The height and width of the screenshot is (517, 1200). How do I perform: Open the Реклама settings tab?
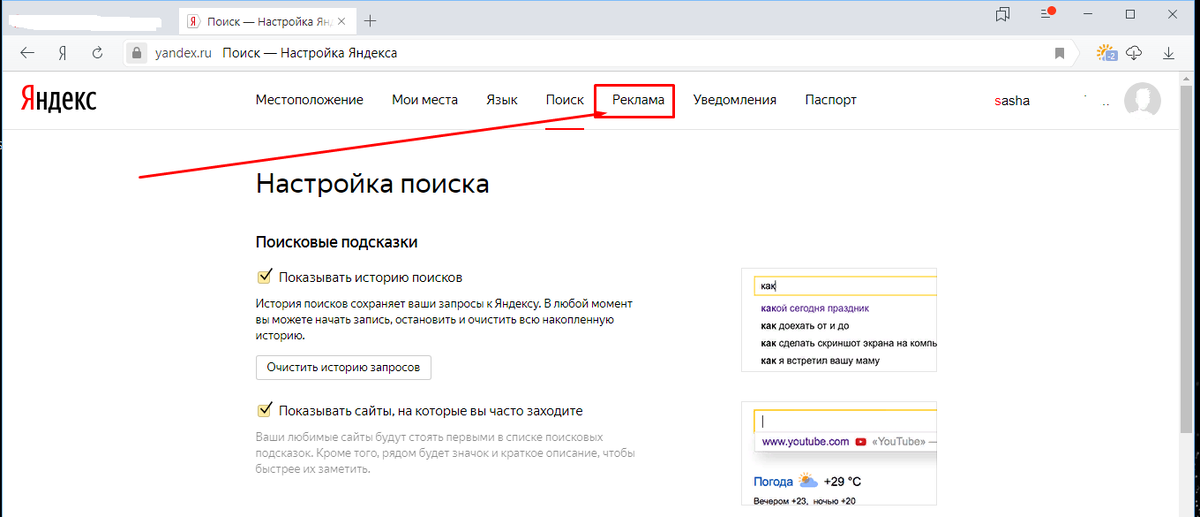(x=638, y=100)
